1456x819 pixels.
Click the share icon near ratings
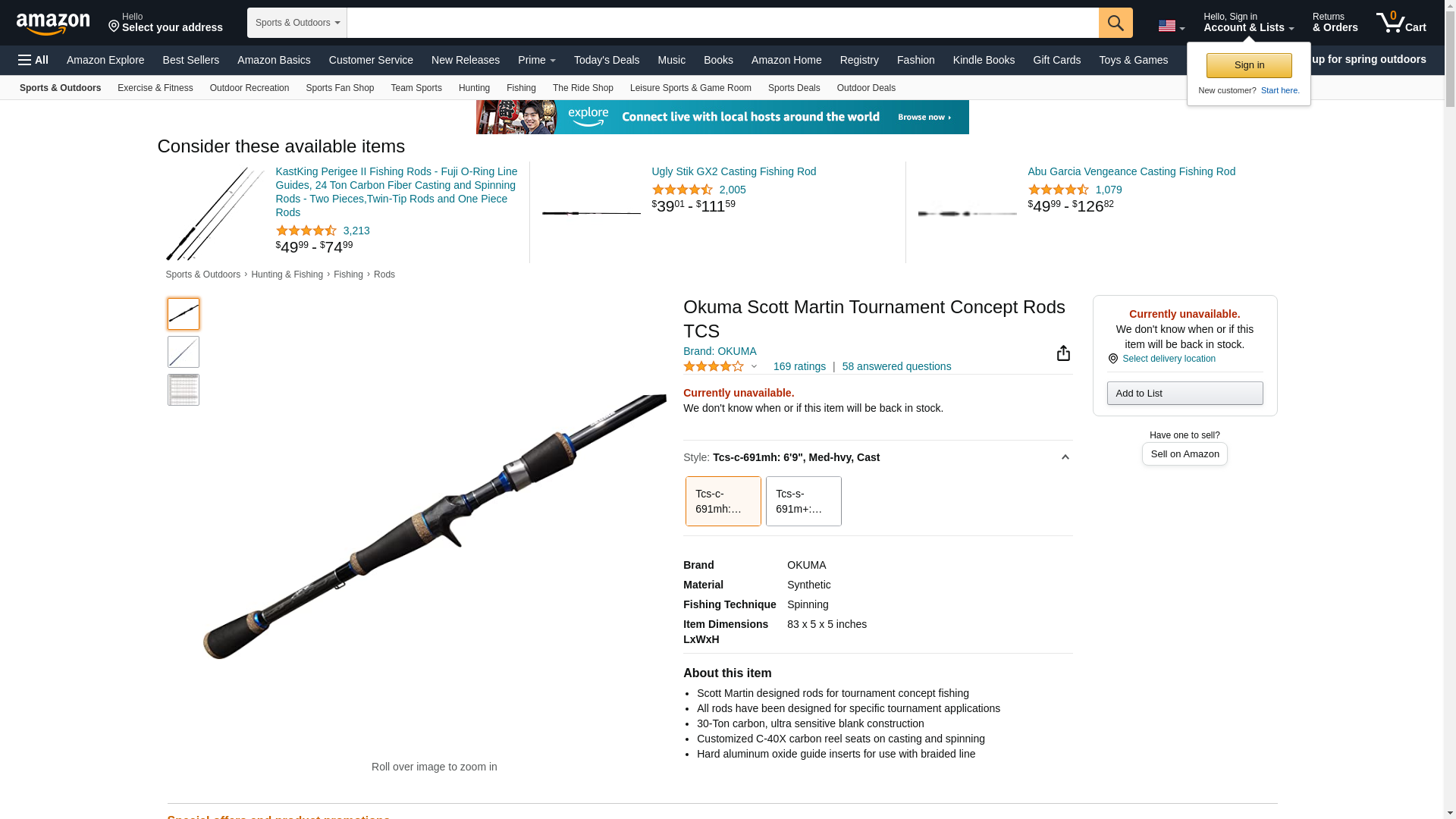(x=1063, y=353)
